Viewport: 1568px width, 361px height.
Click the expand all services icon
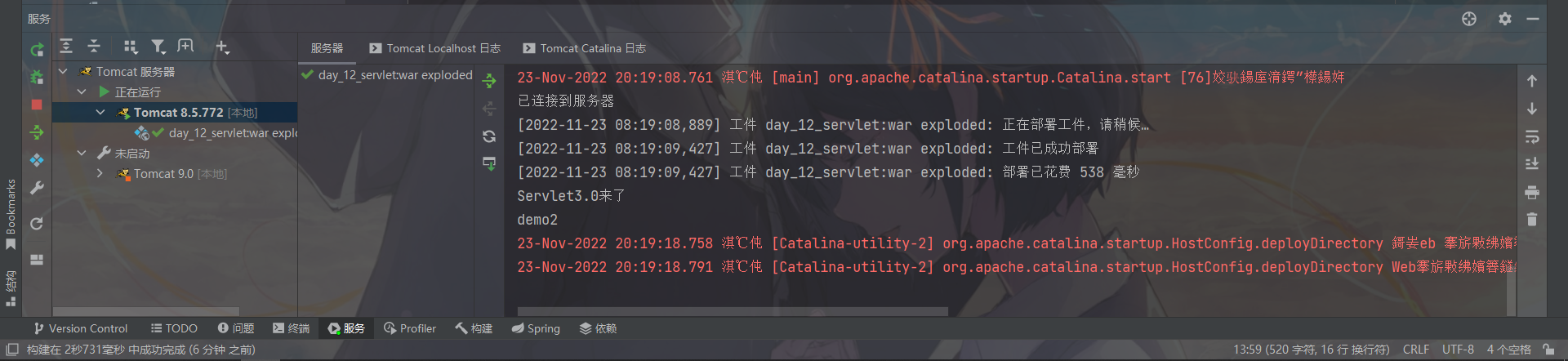(66, 47)
